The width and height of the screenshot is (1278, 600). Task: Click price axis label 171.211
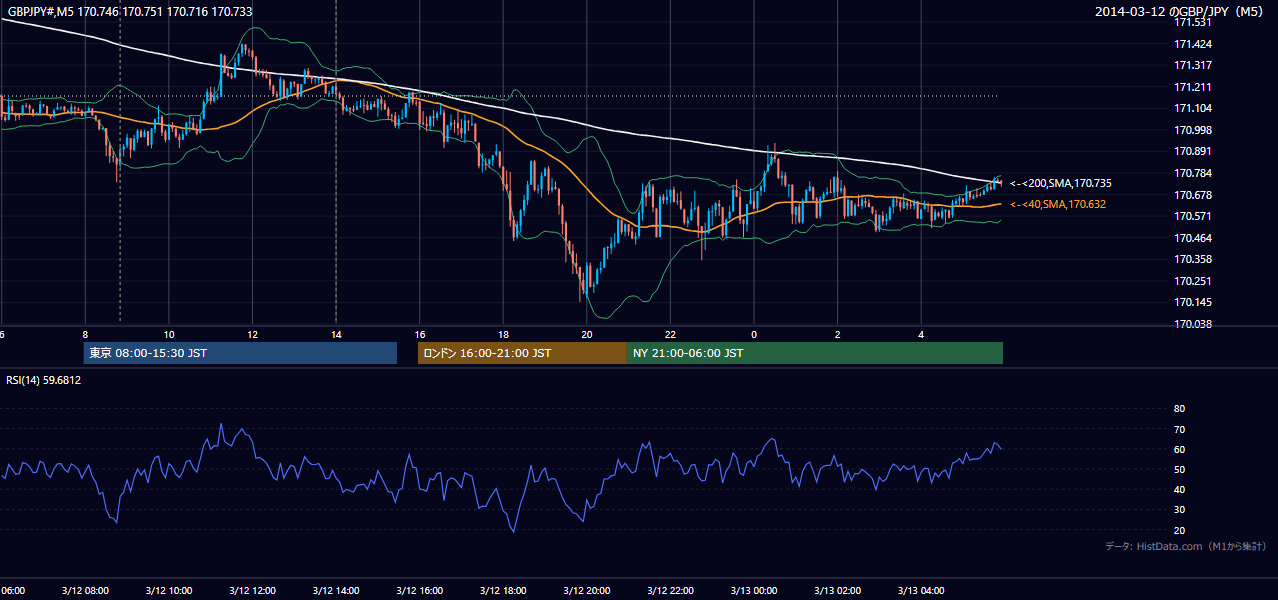click(x=1192, y=87)
